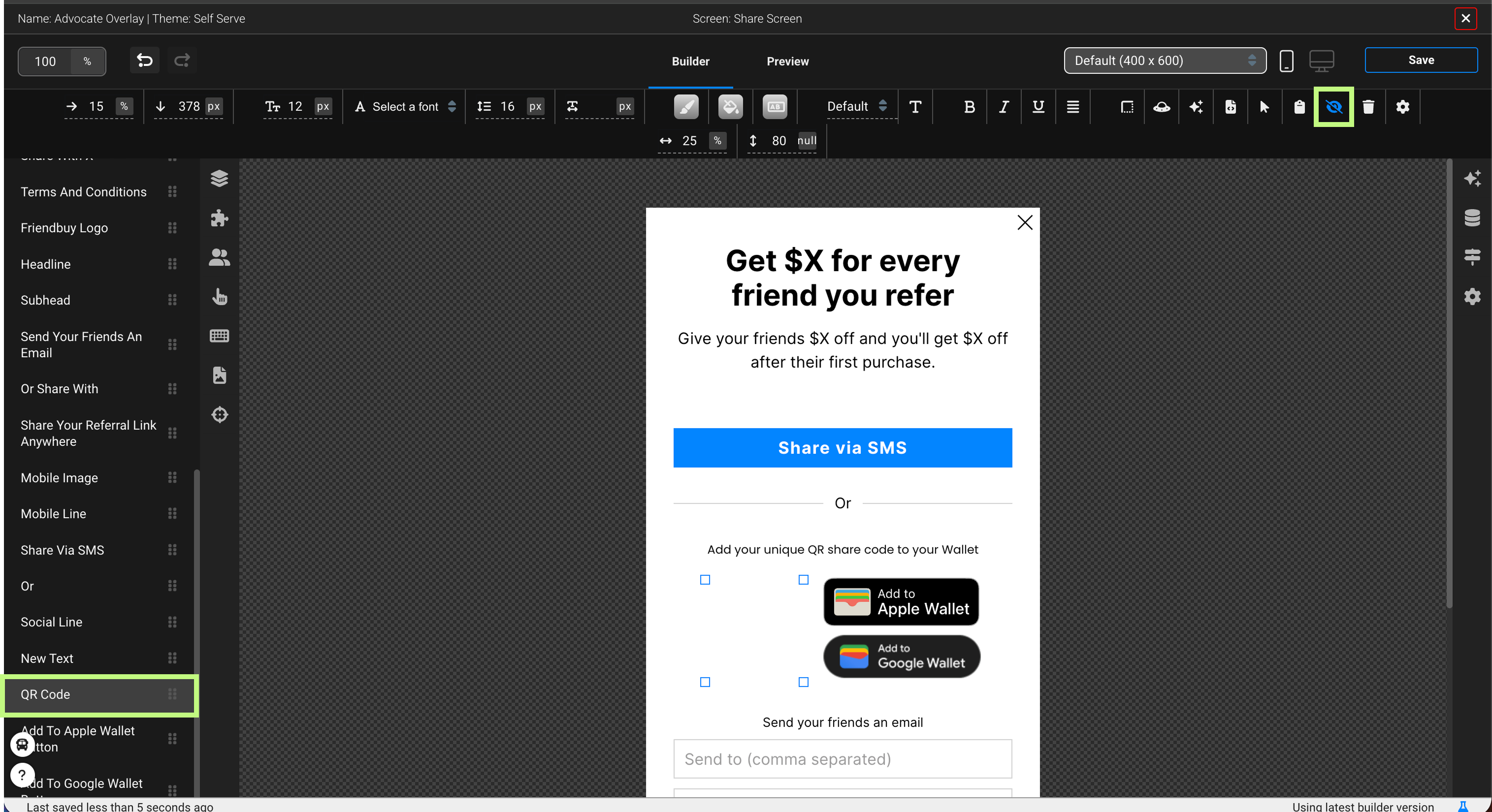Viewport: 1492px width, 812px height.
Task: Click the Share via SMS button
Action: pos(842,447)
